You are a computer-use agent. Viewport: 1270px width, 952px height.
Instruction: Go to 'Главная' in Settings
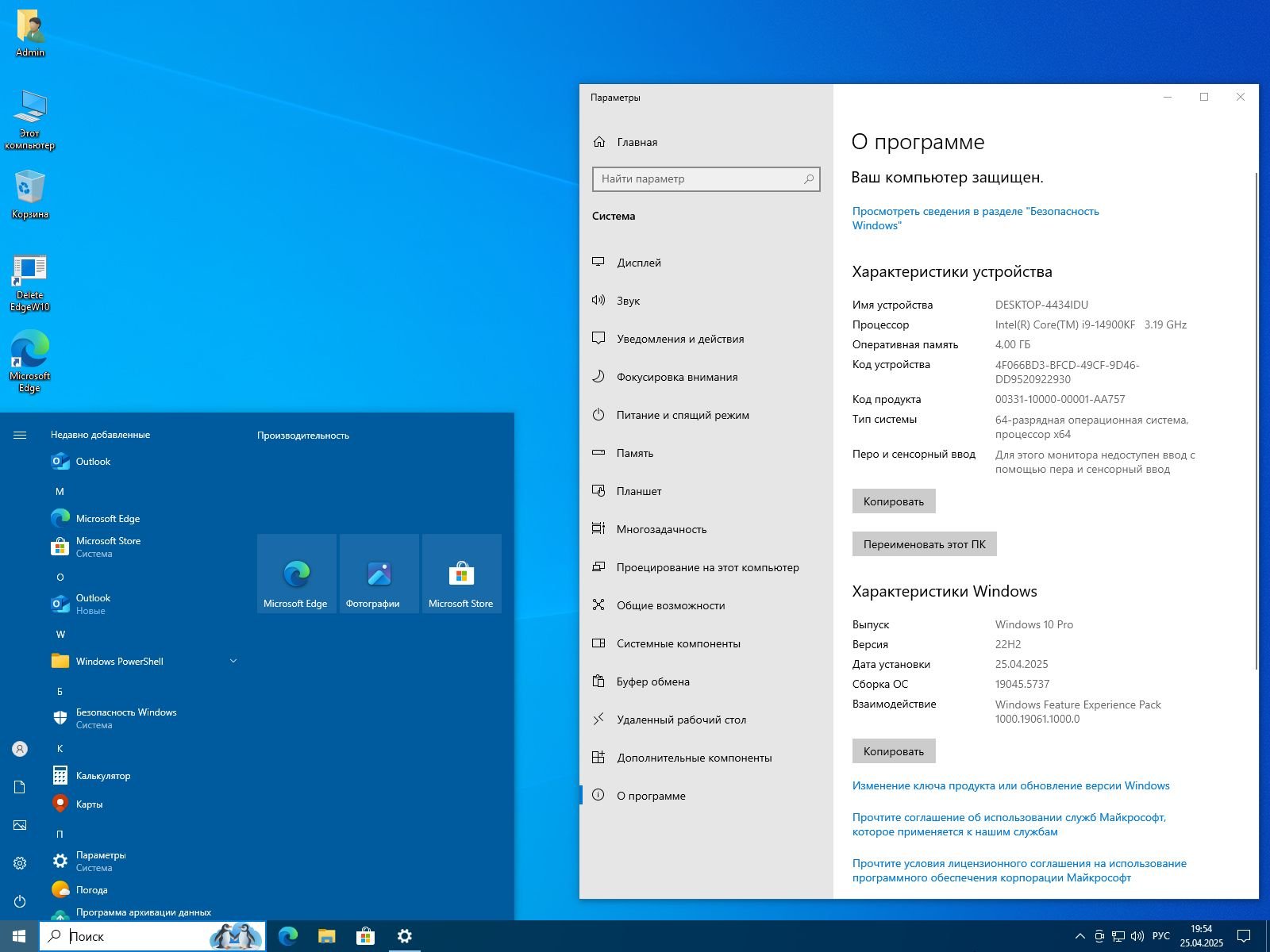(706, 142)
